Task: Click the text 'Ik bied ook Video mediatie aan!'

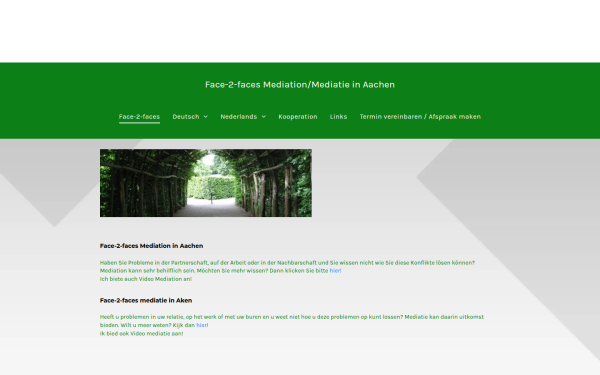Action: click(142, 334)
